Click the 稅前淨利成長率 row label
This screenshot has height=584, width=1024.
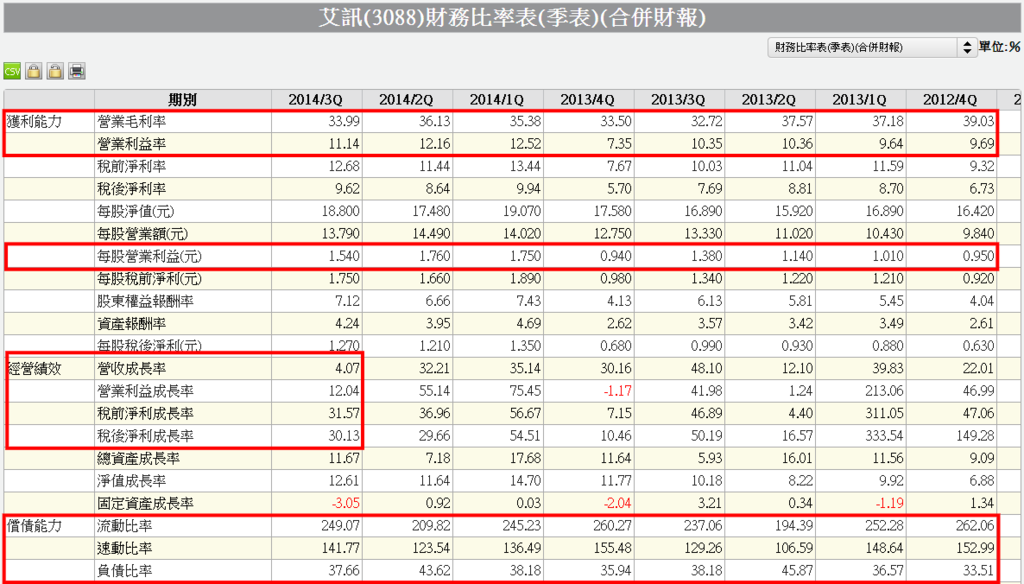point(145,414)
